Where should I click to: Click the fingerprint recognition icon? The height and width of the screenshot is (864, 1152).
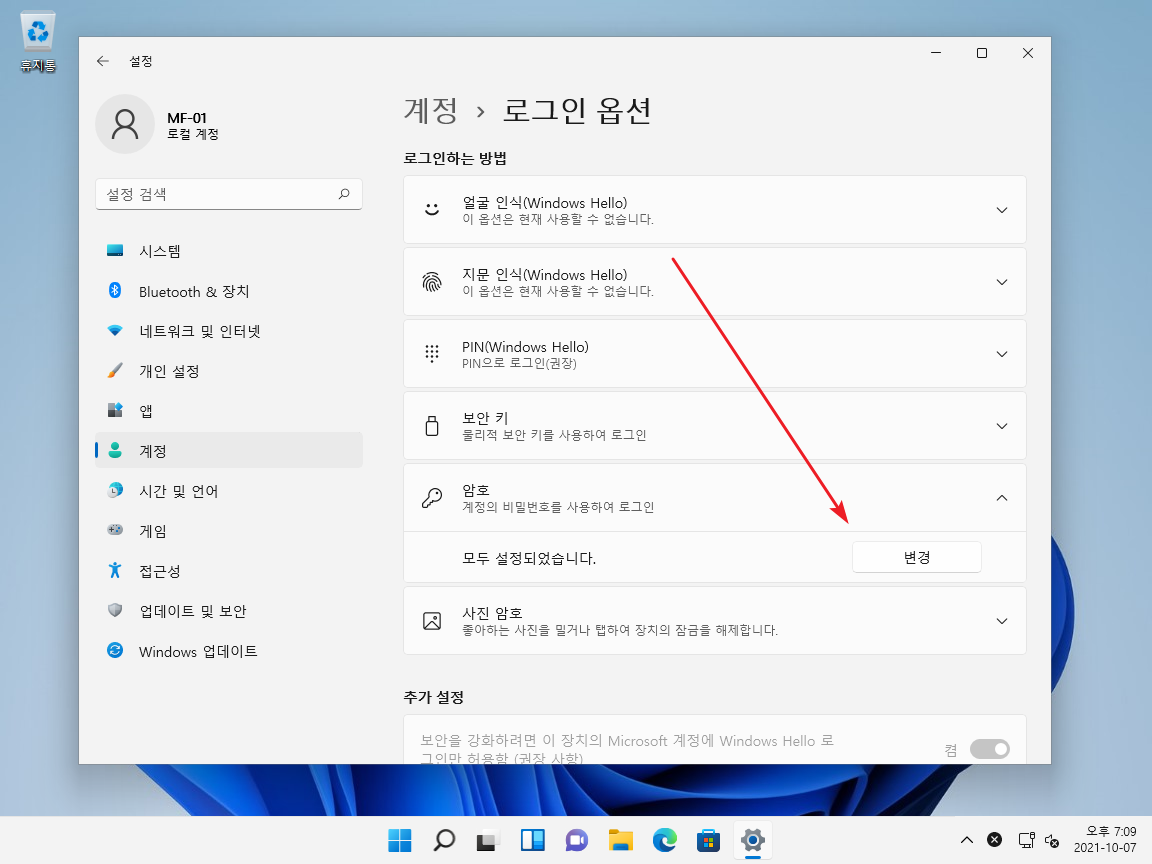pos(432,281)
